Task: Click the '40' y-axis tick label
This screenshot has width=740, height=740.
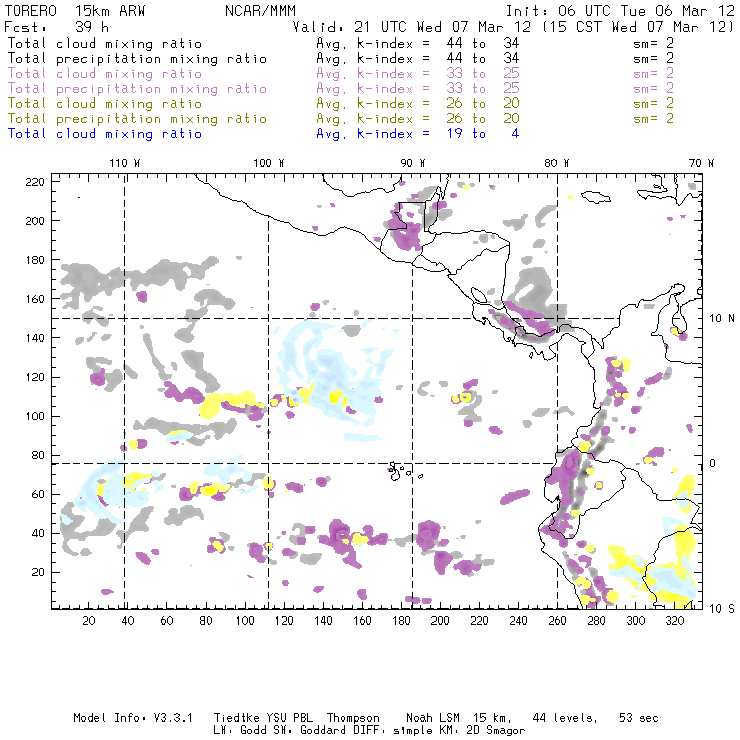Action: (x=38, y=533)
